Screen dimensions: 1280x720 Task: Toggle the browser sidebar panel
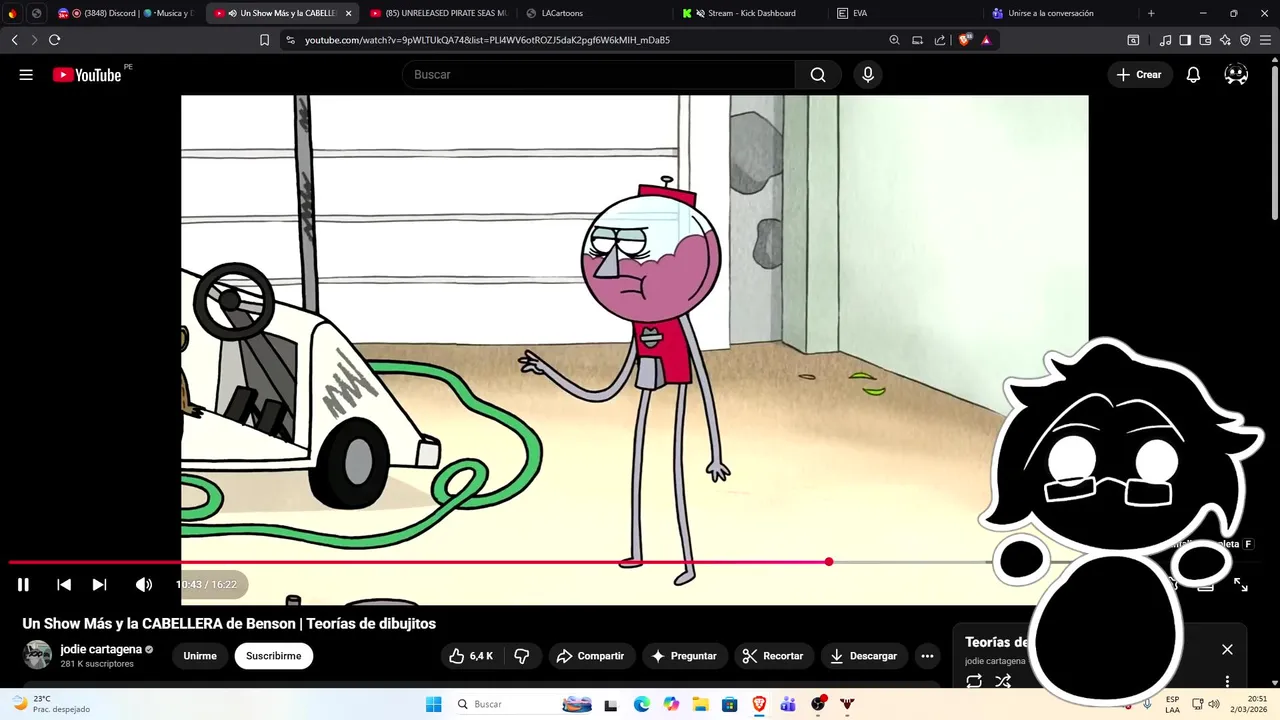pos(1185,40)
